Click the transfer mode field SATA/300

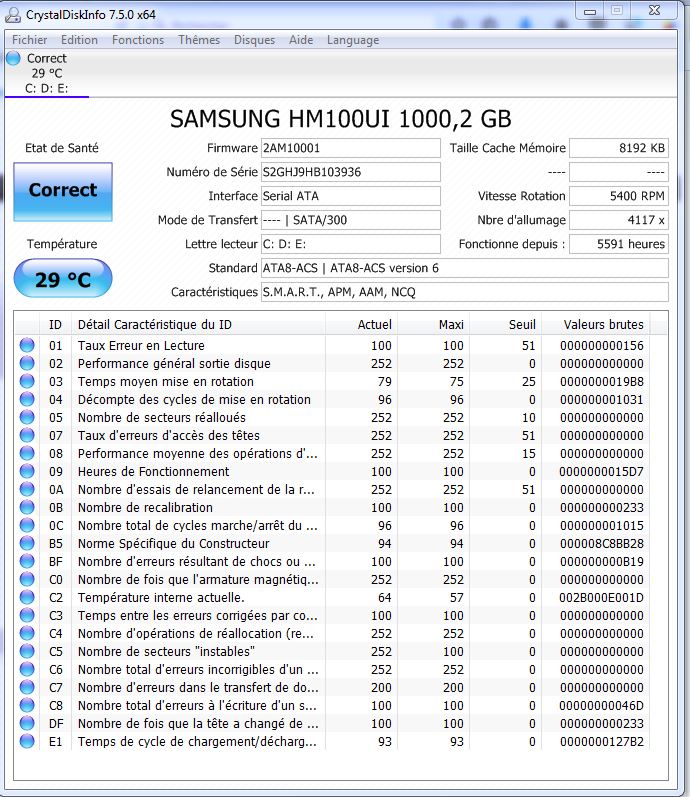[x=350, y=220]
